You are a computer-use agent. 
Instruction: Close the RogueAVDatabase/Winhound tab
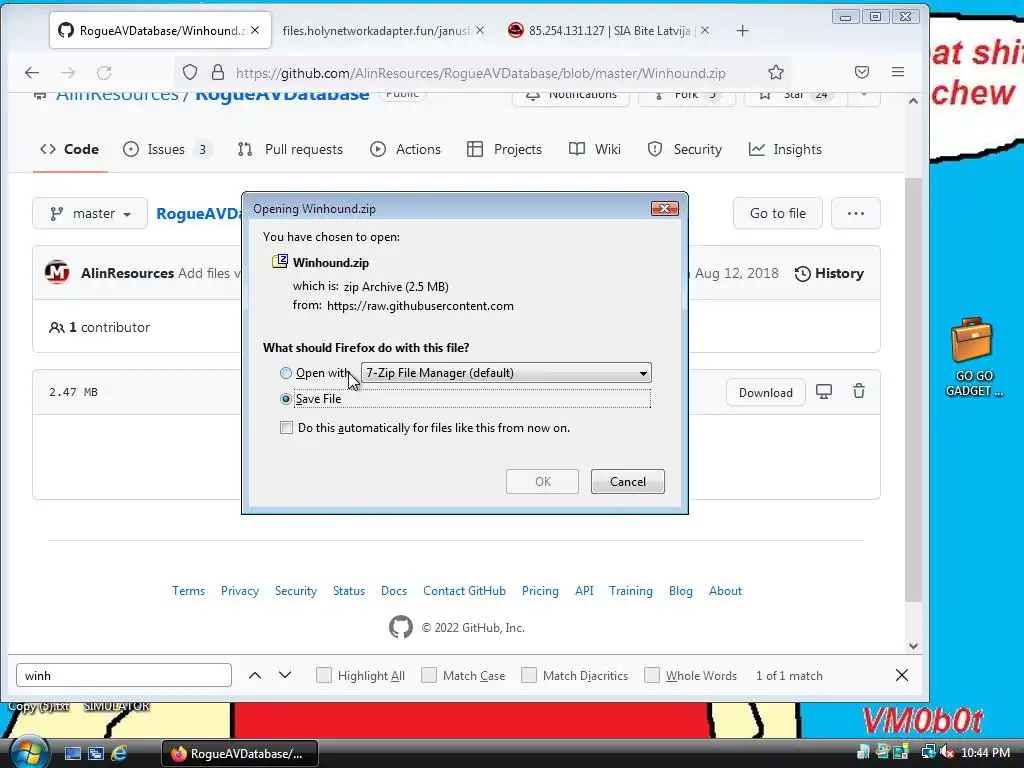255,30
